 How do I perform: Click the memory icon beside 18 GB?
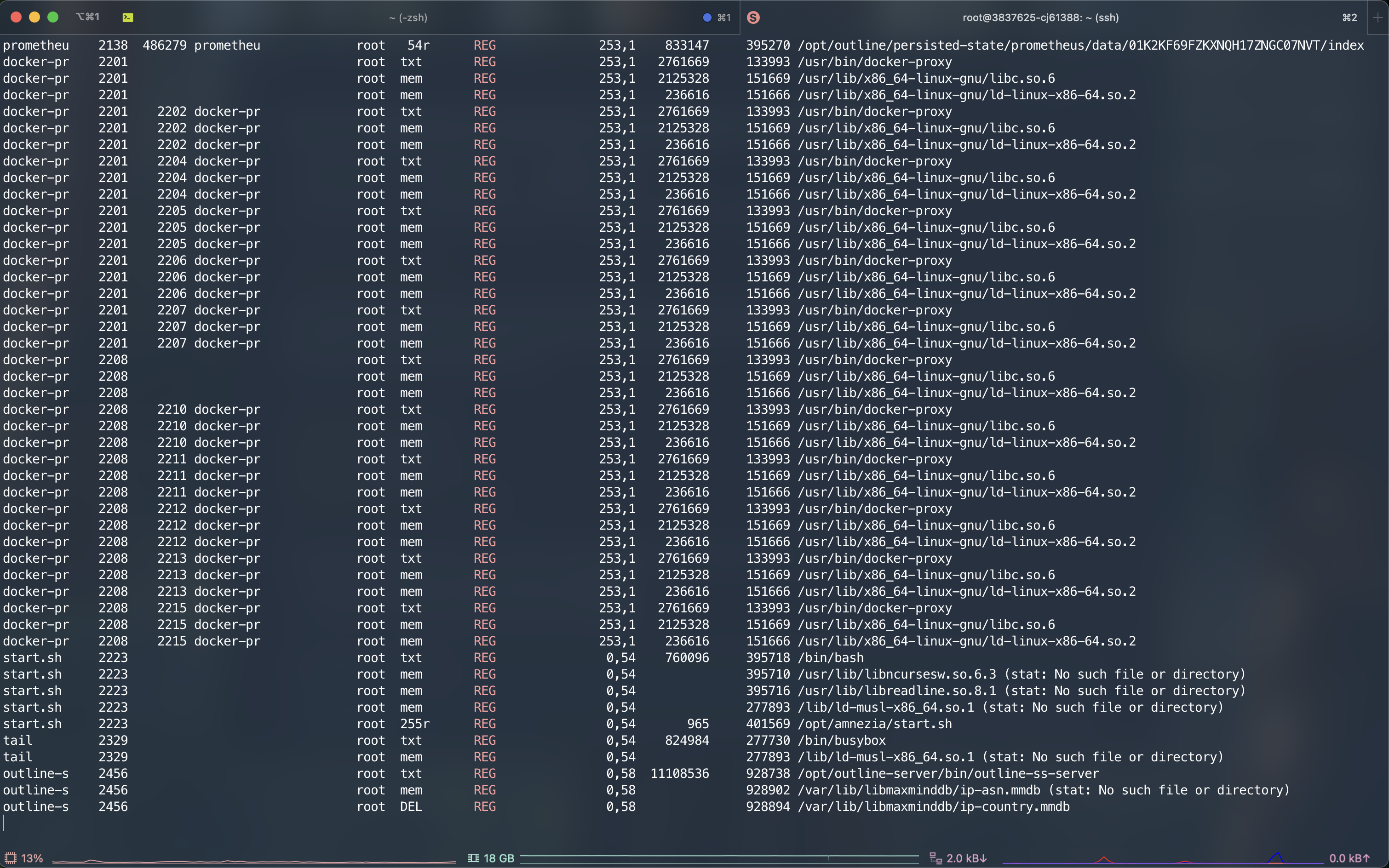[x=473, y=858]
